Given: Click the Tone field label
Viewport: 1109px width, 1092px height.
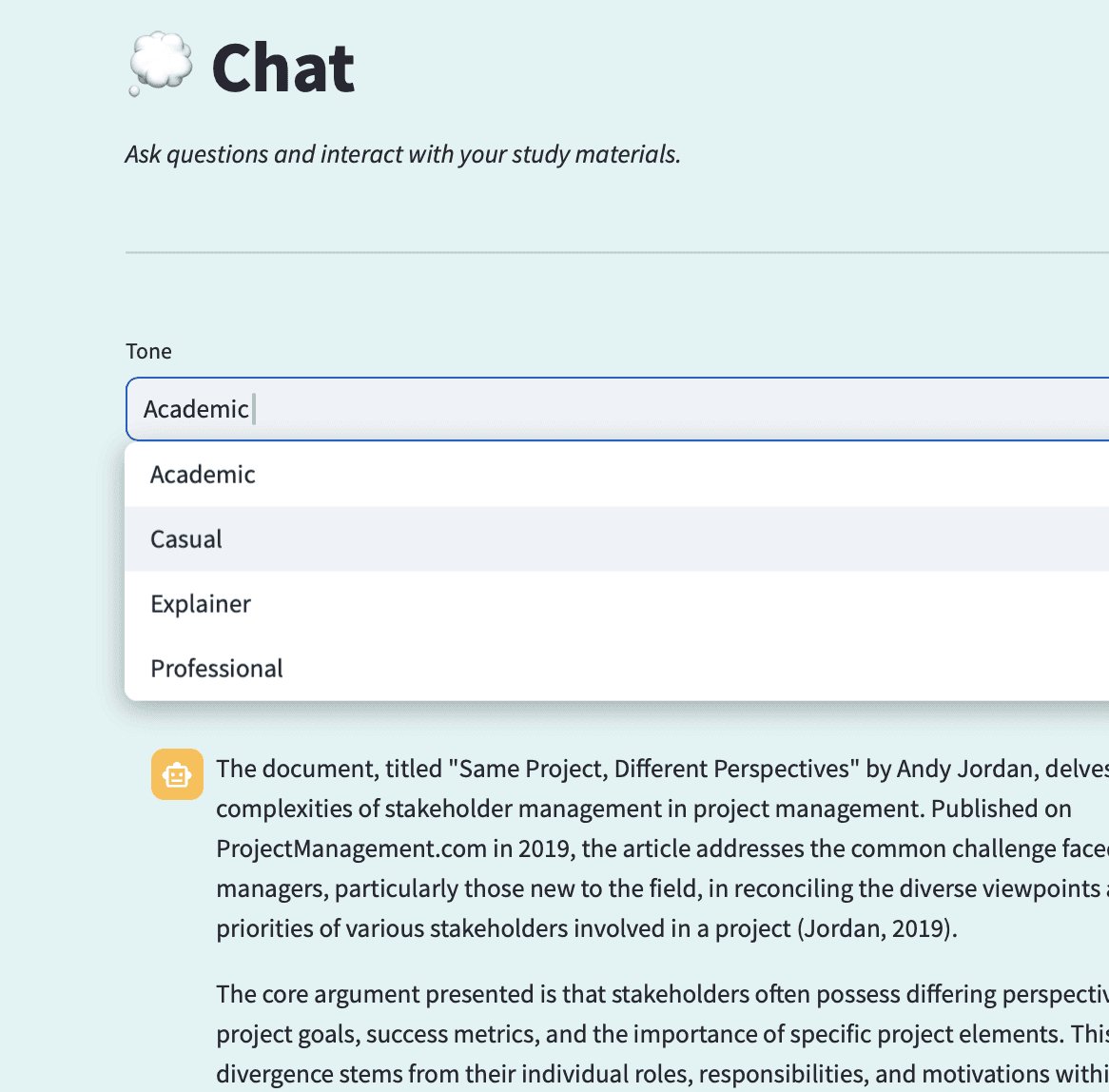Looking at the screenshot, I should pos(148,352).
